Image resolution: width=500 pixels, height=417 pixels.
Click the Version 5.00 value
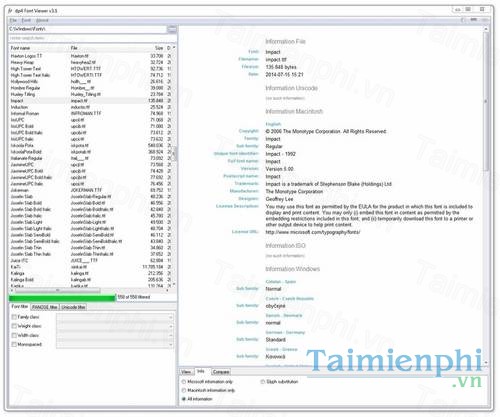(x=279, y=169)
